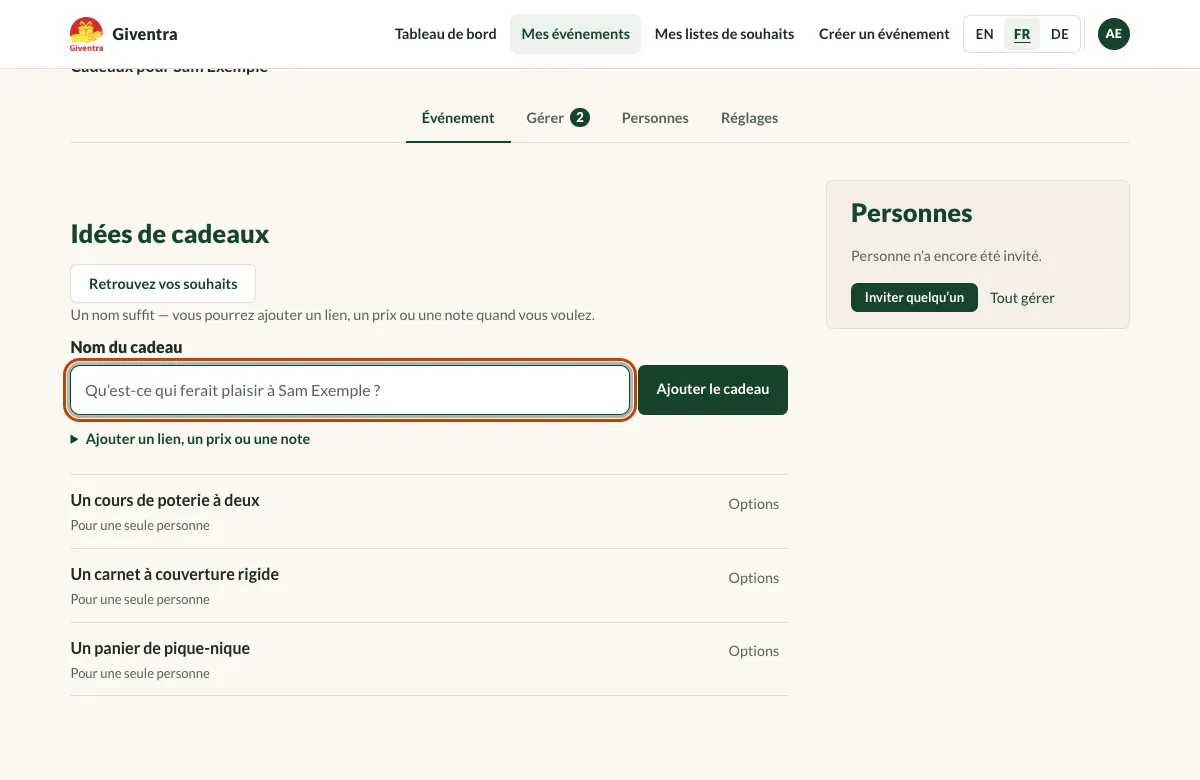Screen dimensions: 1200x780
Task: Go to Tableau de bord
Action: point(446,34)
